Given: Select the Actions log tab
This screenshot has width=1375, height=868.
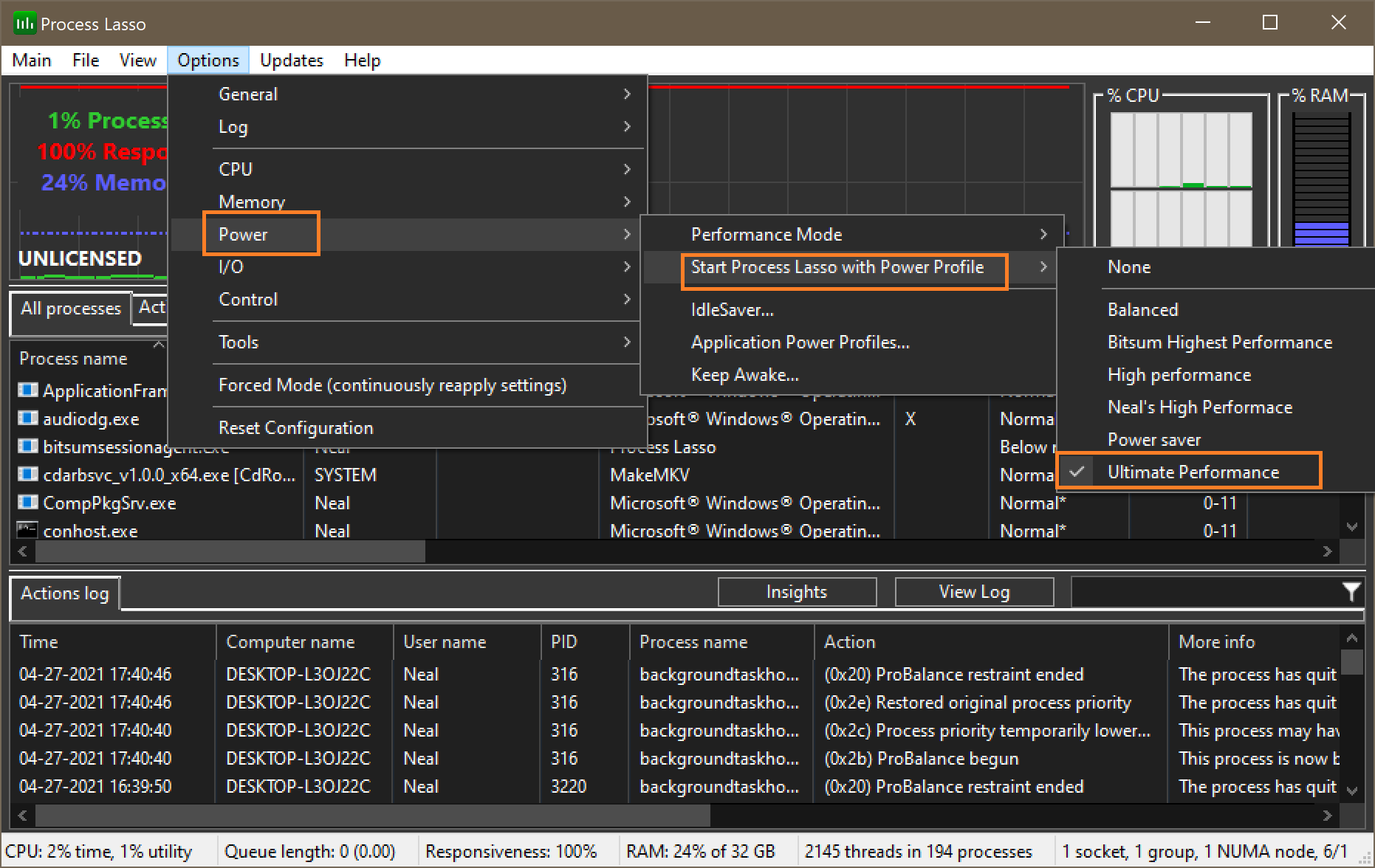Looking at the screenshot, I should point(65,593).
